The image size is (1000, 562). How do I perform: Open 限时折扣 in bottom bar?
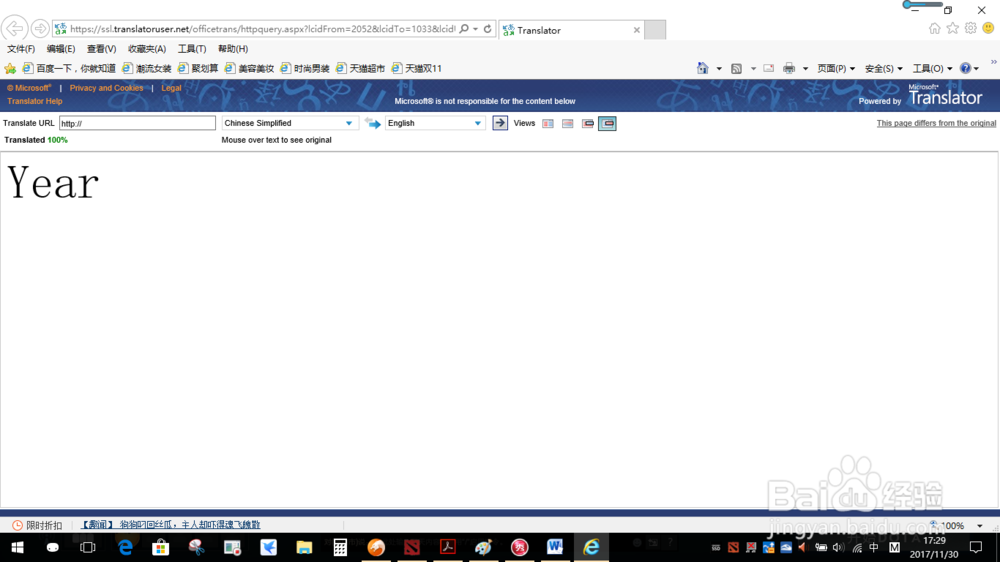tap(38, 525)
